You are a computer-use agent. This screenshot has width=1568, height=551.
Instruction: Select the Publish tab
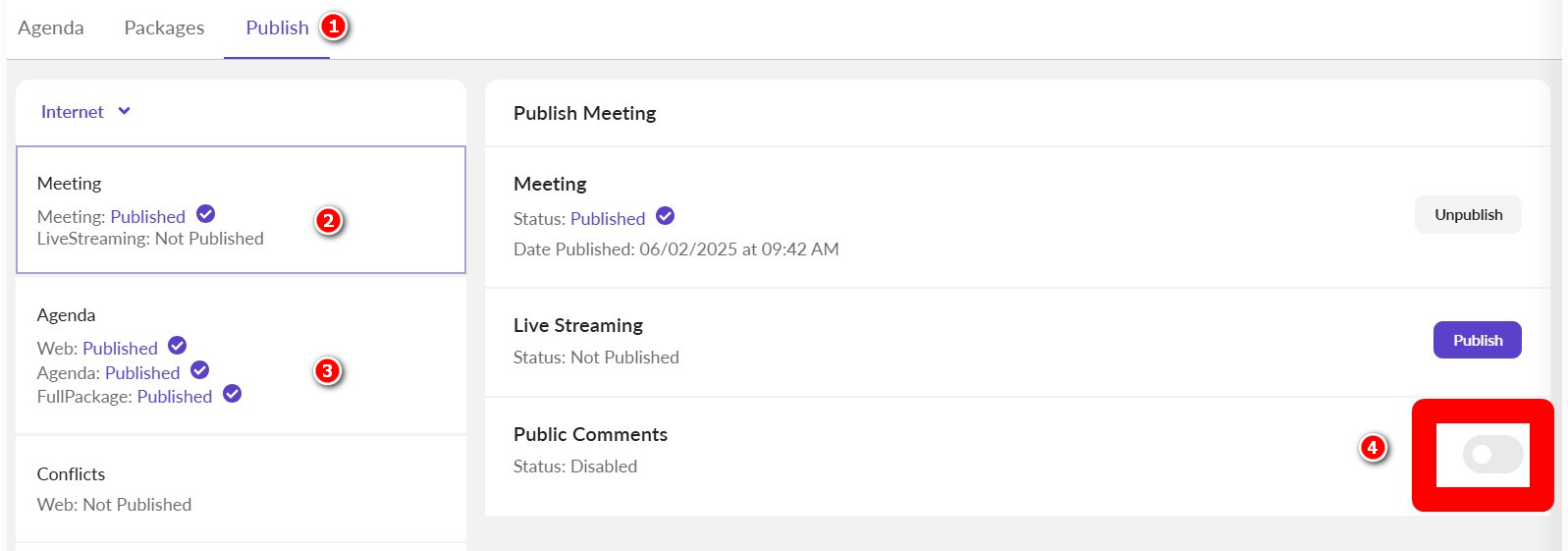tap(277, 28)
